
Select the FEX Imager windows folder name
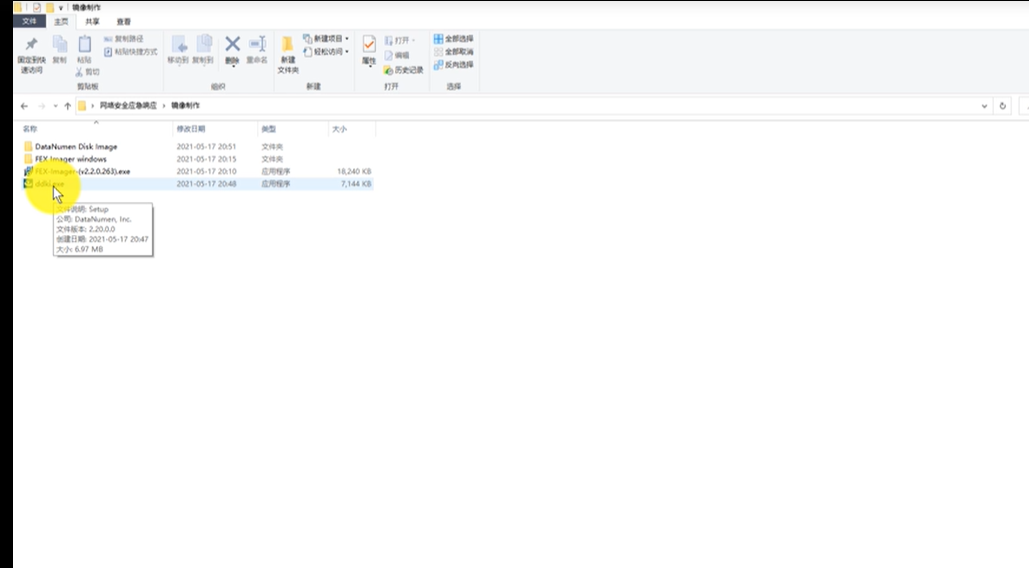tap(70, 159)
